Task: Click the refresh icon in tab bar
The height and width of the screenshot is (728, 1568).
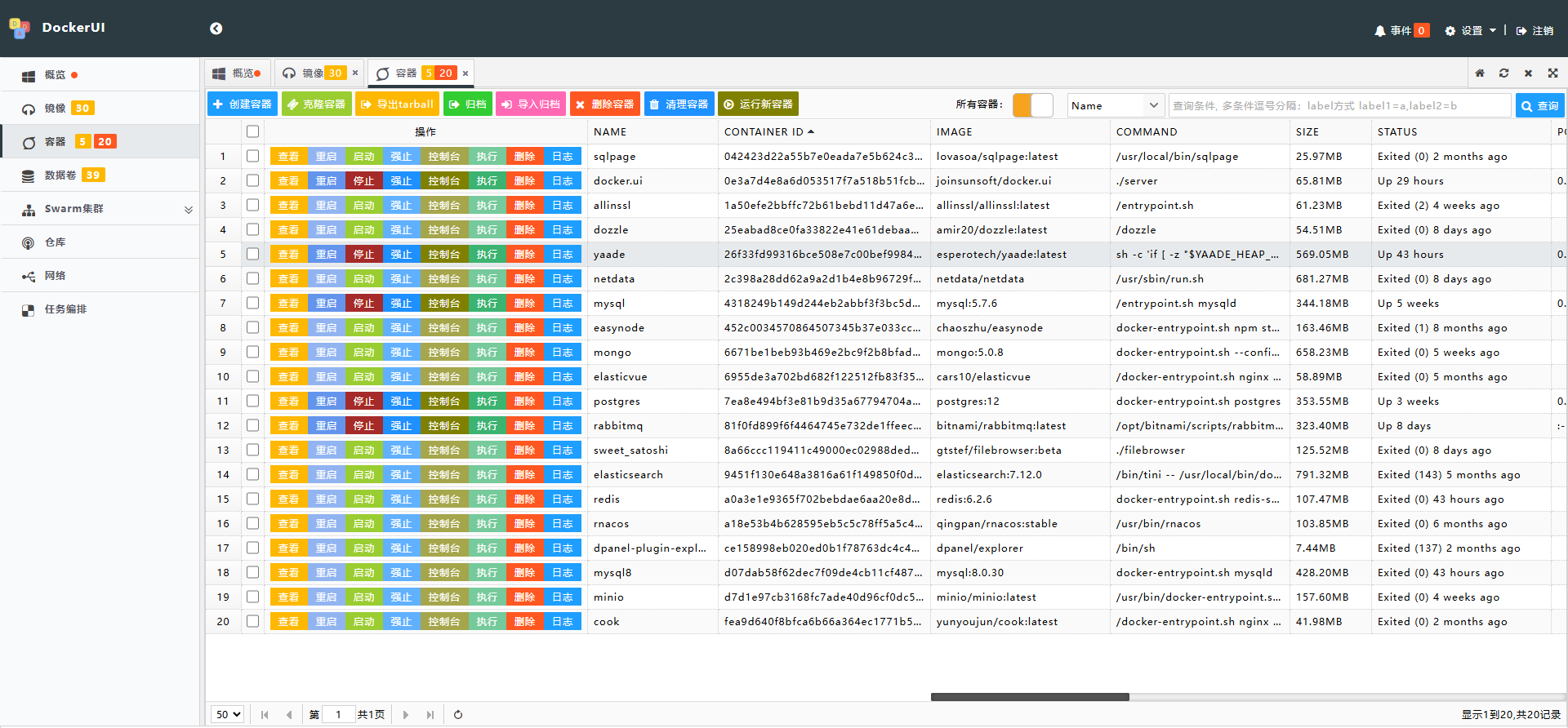Action: (1503, 73)
